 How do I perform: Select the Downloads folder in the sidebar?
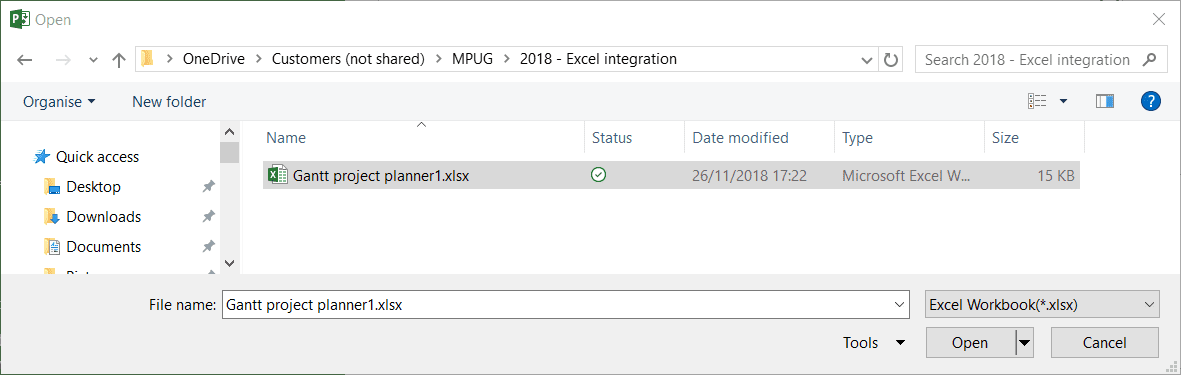[103, 217]
